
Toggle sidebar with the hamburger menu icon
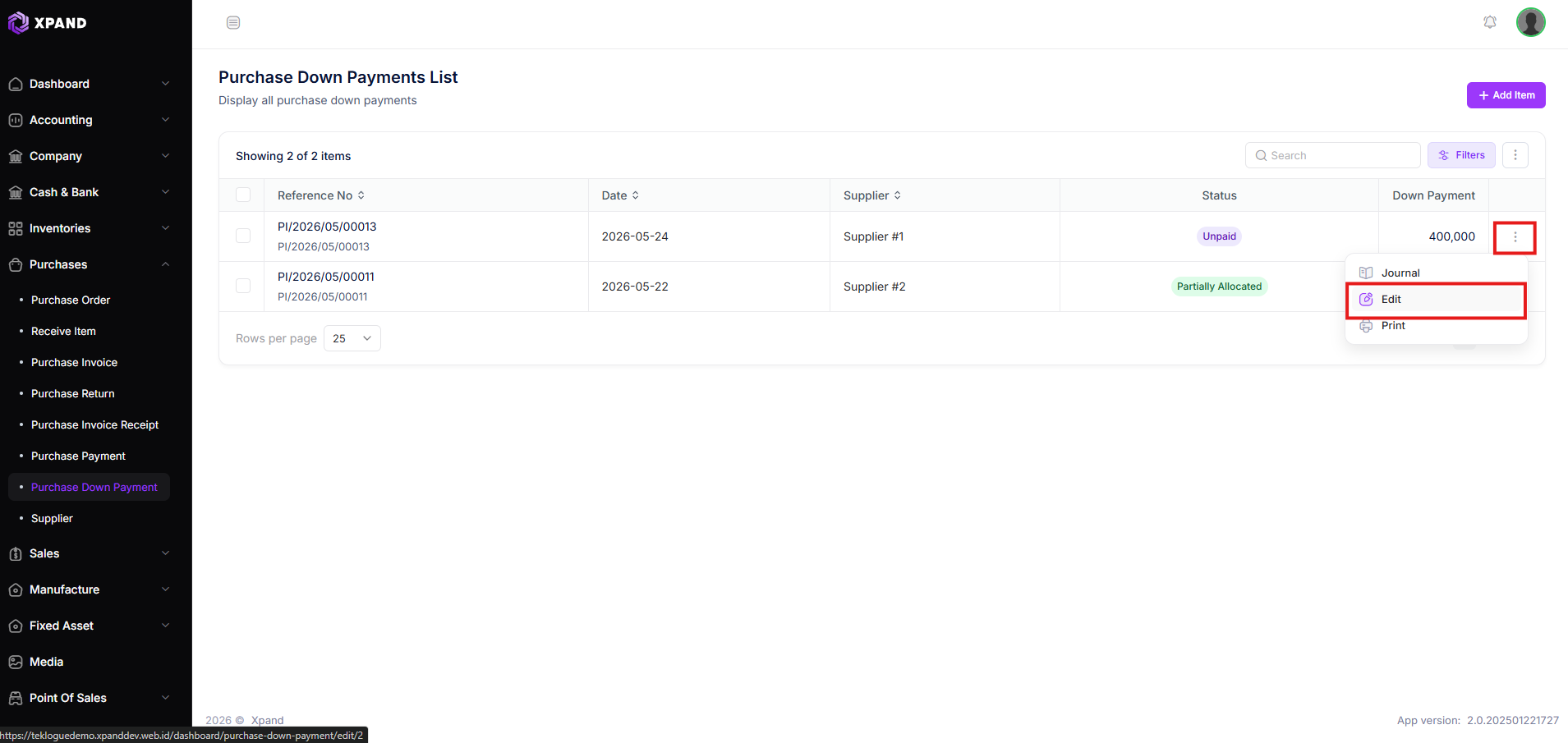coord(233,23)
